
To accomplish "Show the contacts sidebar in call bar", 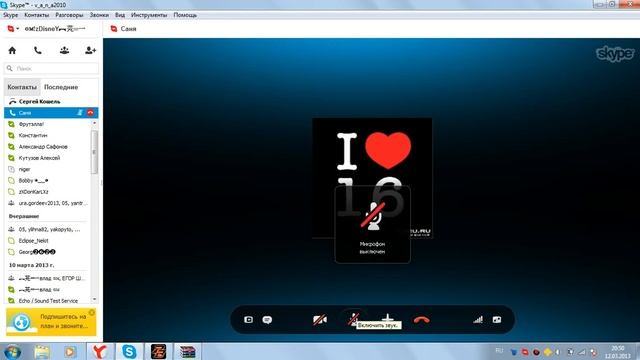I will [249, 320].
